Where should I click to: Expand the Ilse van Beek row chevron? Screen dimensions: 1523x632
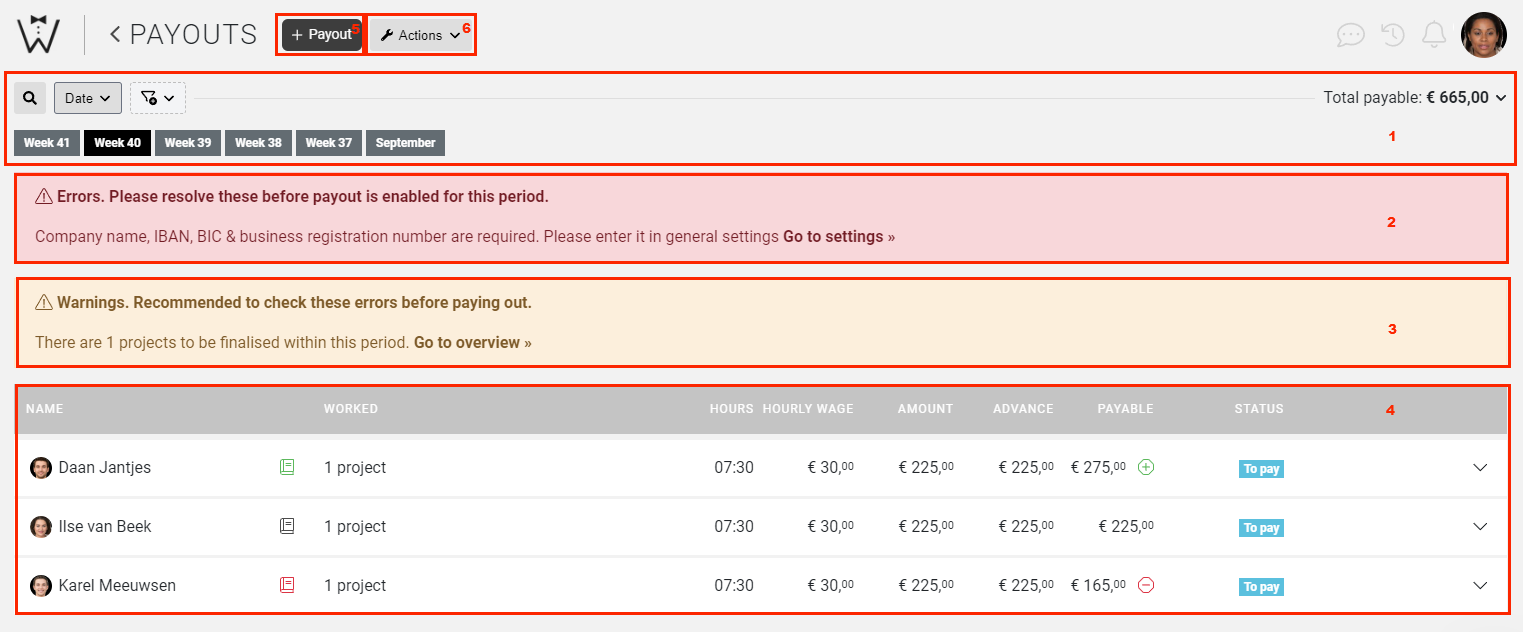[1481, 526]
